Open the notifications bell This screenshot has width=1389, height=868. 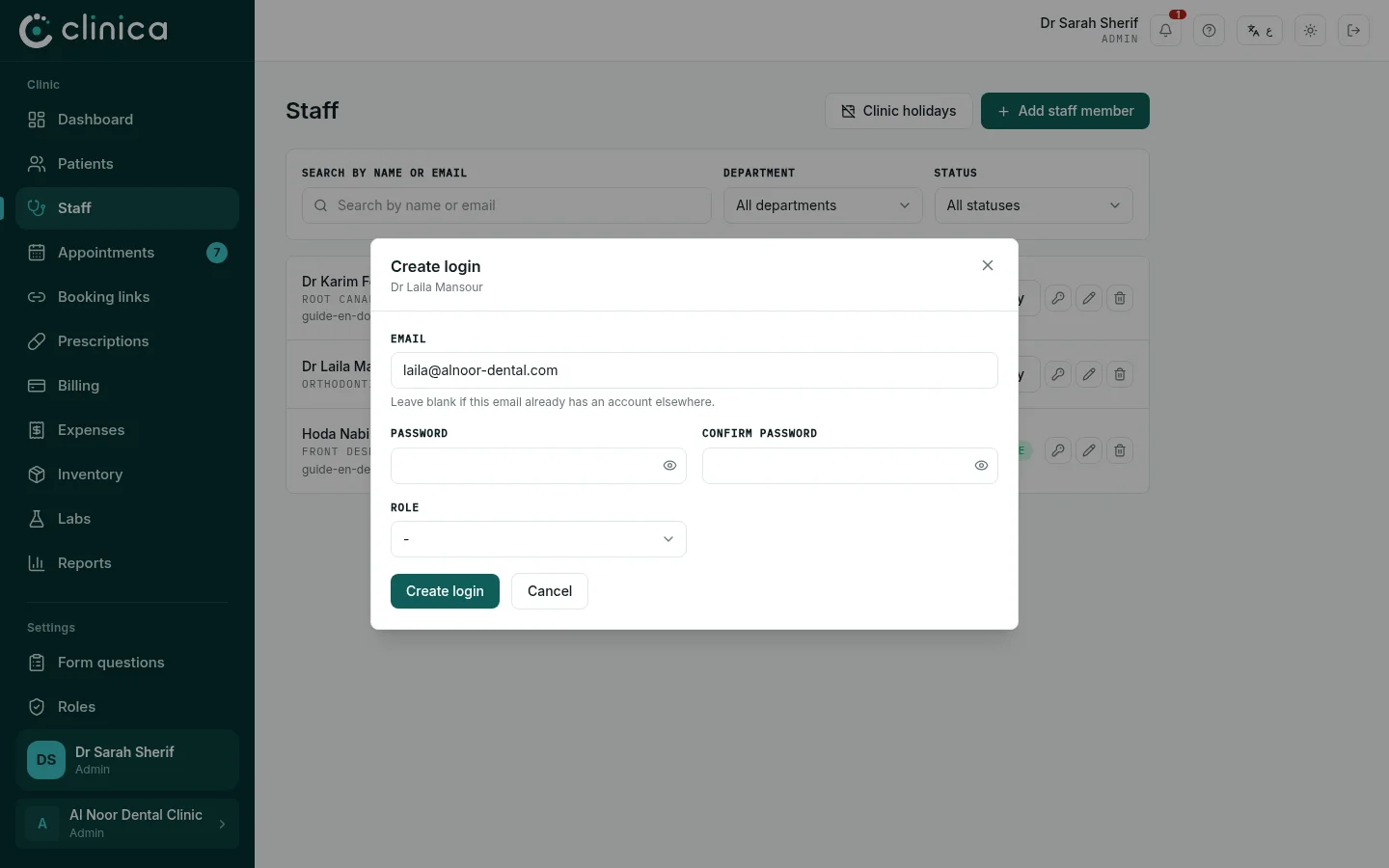1165,31
